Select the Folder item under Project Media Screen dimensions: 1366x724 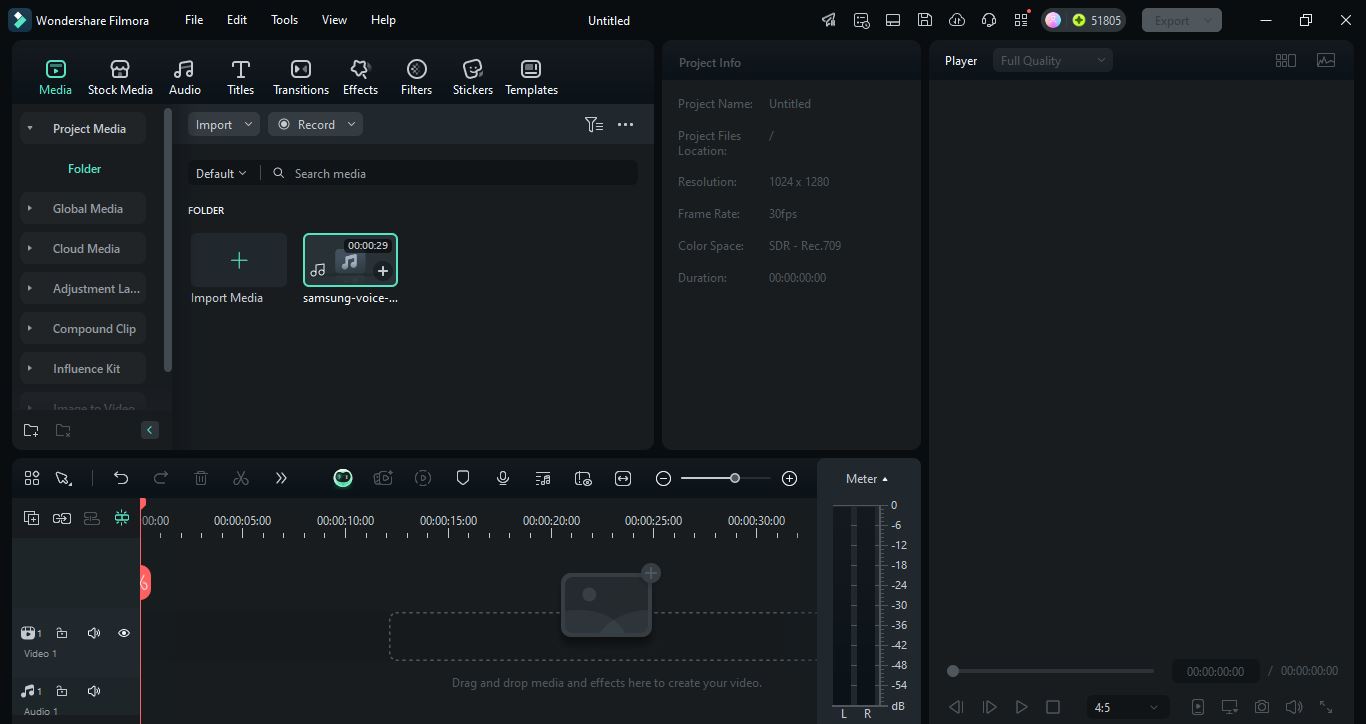(84, 168)
